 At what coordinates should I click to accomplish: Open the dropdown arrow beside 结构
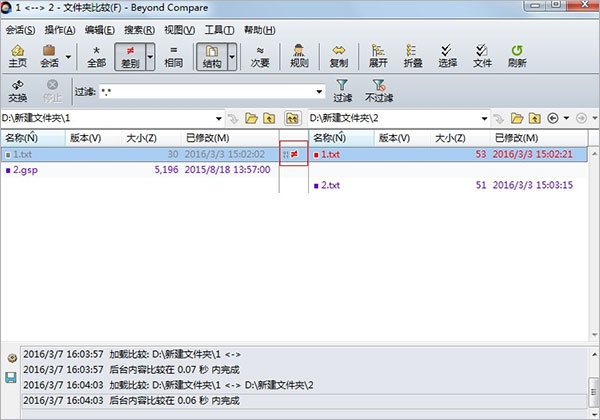[232, 57]
